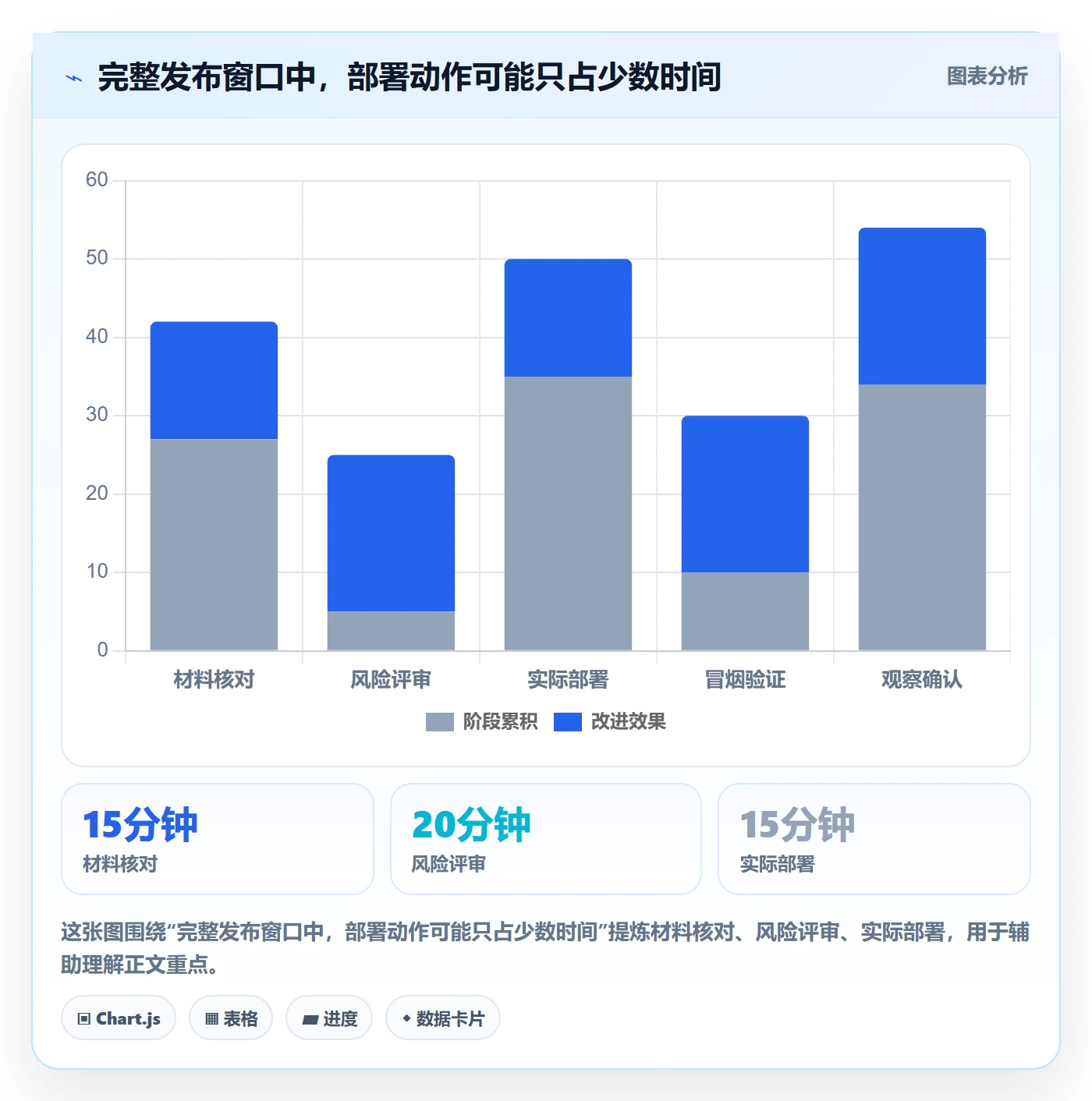Click the gray segment of 实际部署 bar
1092x1101 pixels.
click(x=568, y=513)
